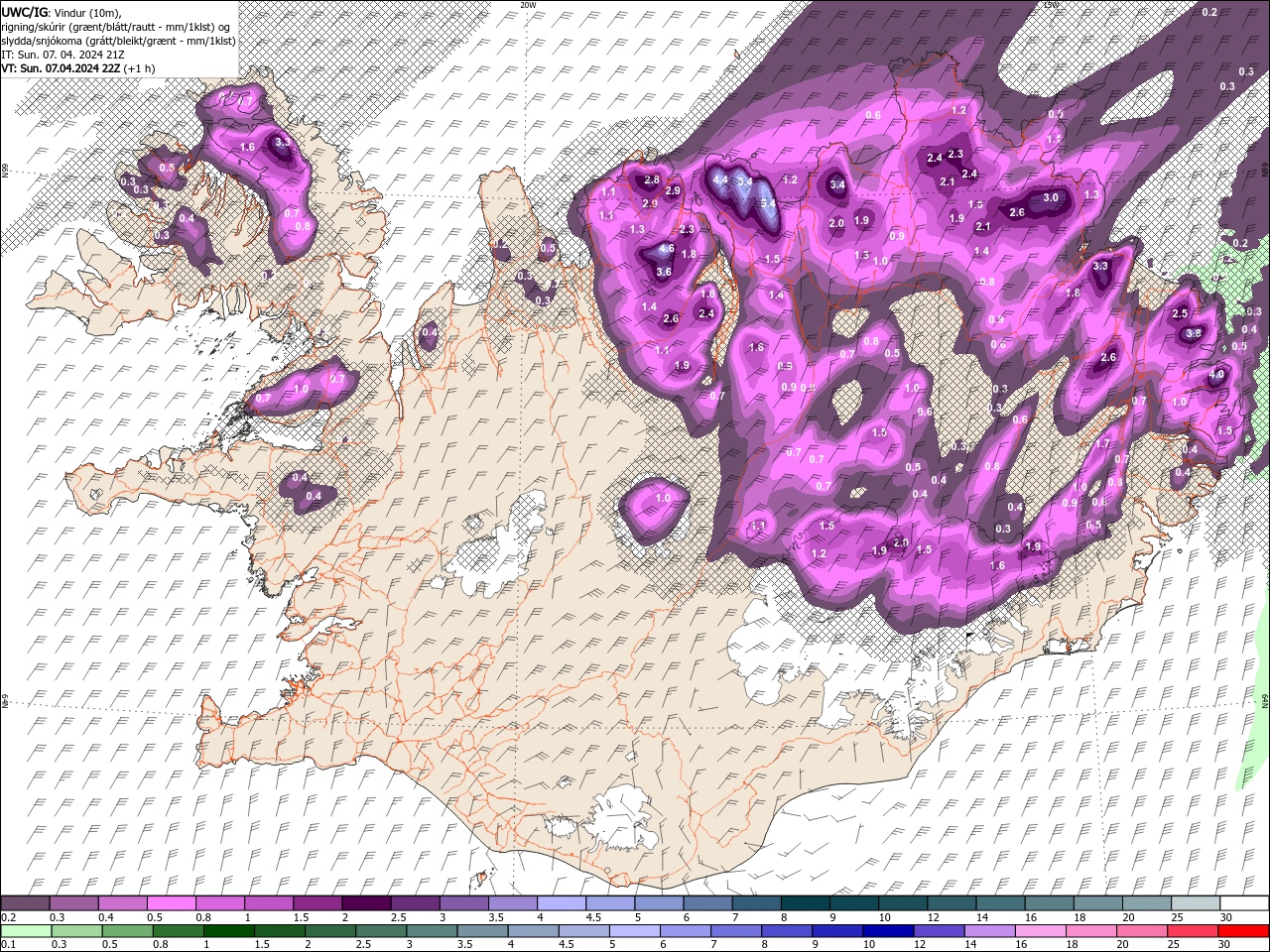
Task: Click the 4.4 value beside the 5.4 peak
Action: (720, 179)
